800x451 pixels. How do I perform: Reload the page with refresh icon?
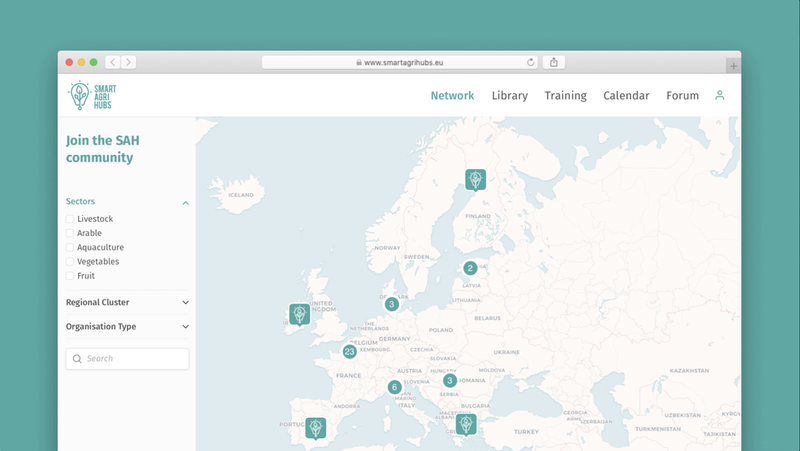(x=531, y=62)
